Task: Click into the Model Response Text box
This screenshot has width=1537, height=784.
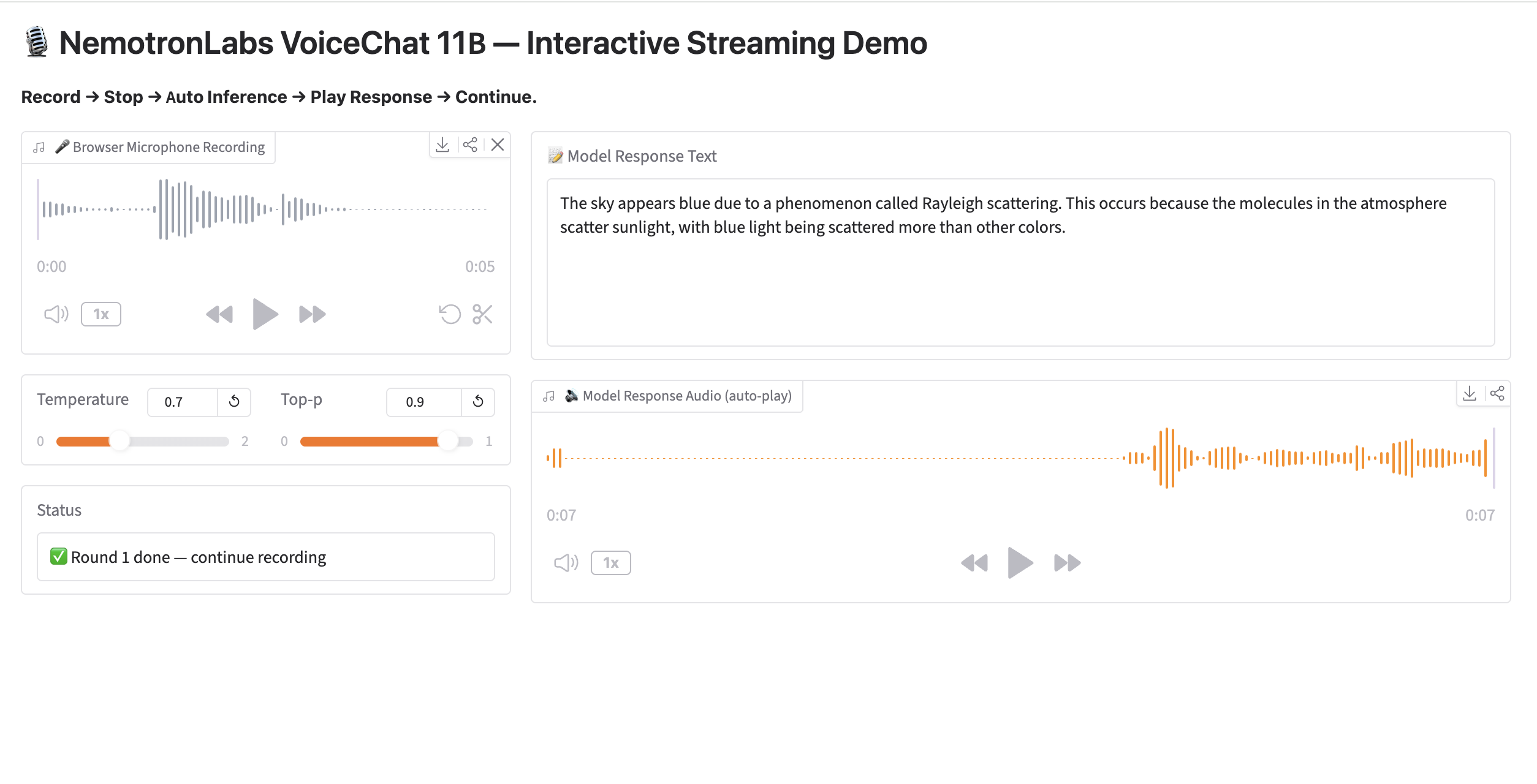Action: [1021, 262]
